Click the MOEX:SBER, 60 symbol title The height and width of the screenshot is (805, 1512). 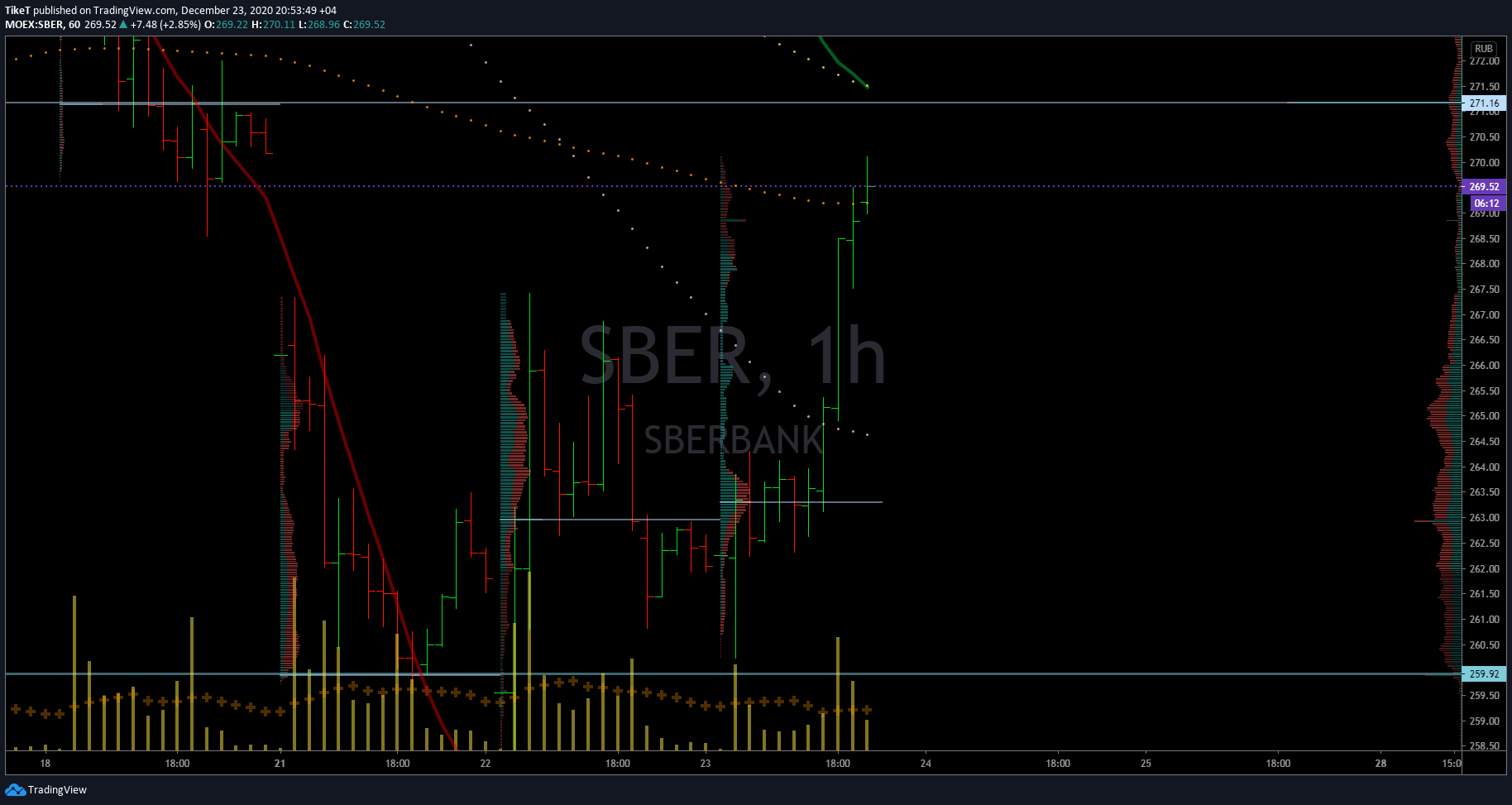point(43,25)
